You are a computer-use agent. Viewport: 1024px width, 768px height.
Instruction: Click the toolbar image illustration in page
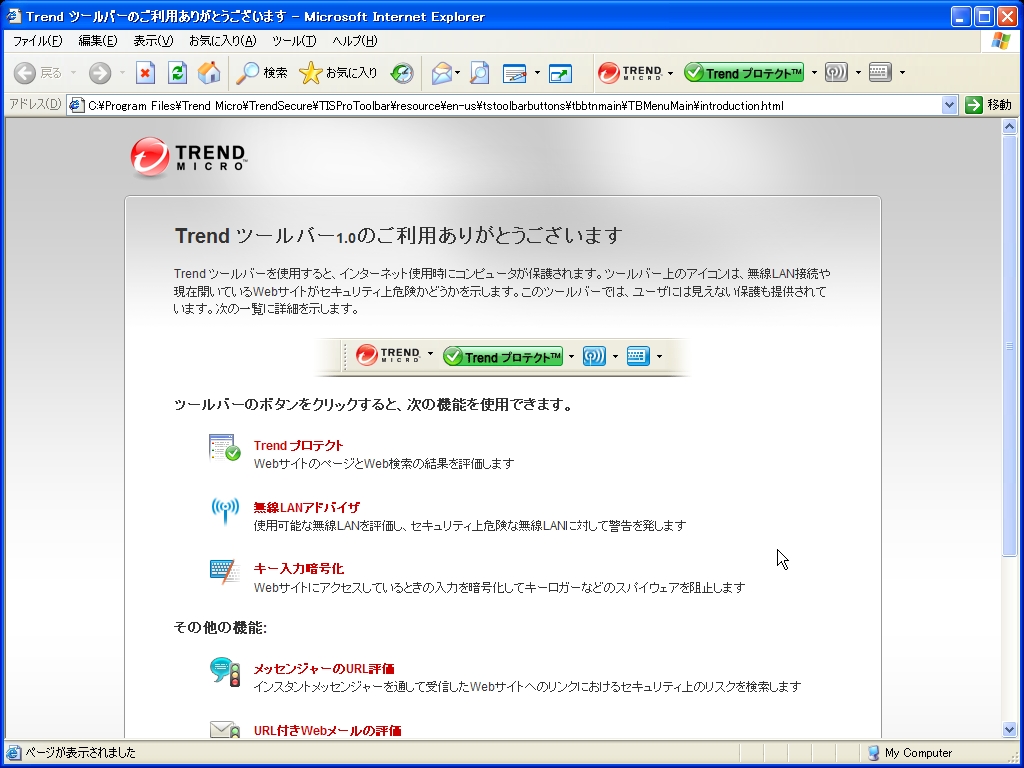502,357
